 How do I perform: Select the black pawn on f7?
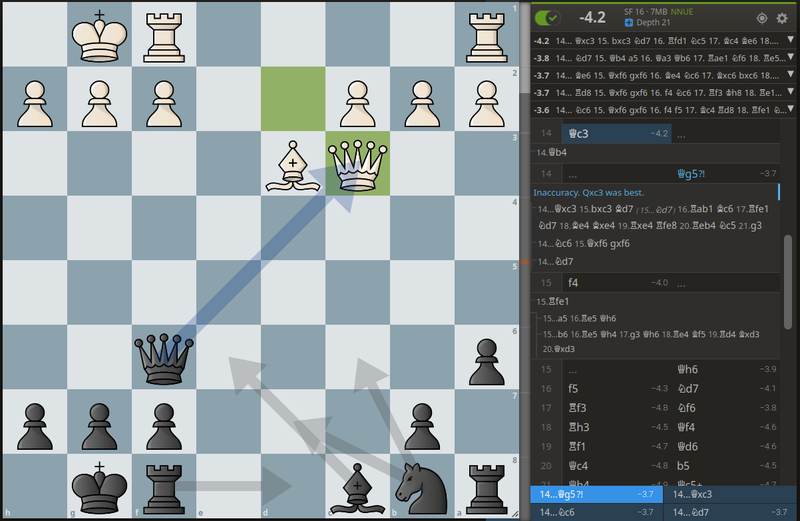[164, 427]
